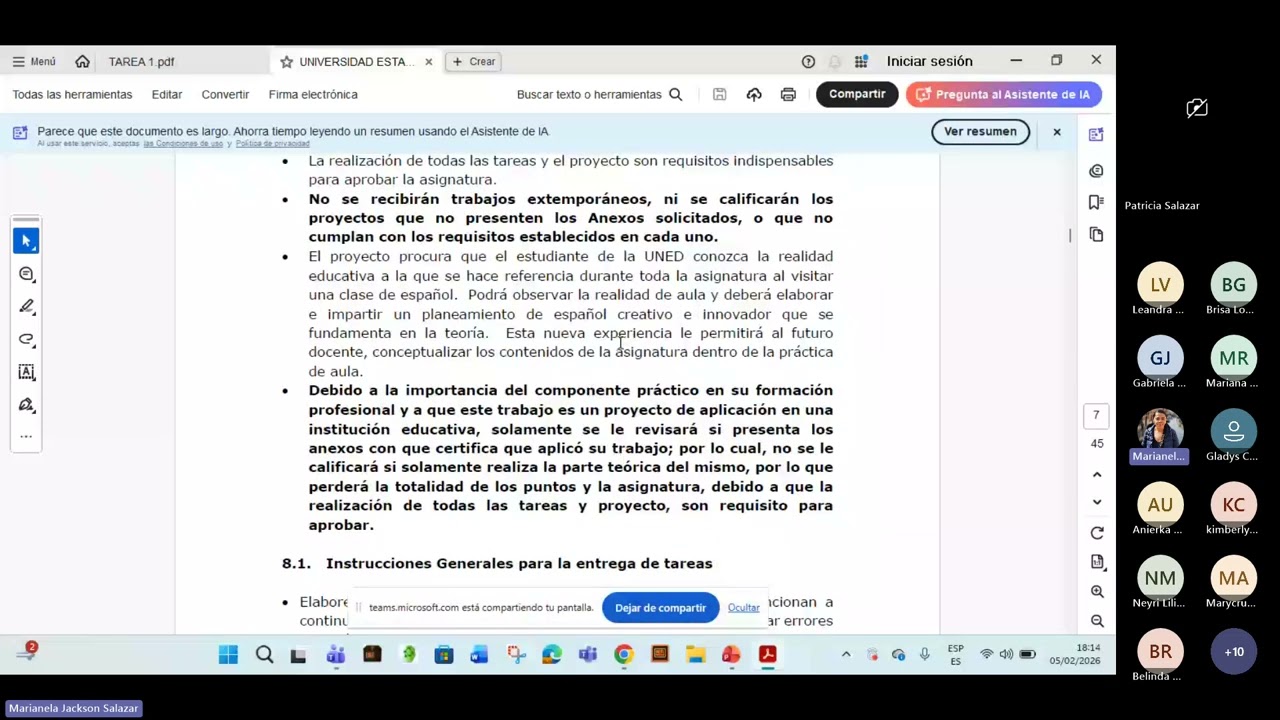Zoom out of the document
1280x720 pixels.
click(1097, 621)
